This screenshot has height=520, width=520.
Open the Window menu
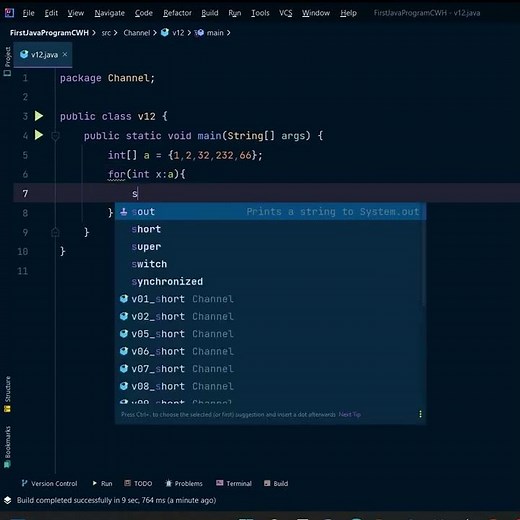click(316, 13)
